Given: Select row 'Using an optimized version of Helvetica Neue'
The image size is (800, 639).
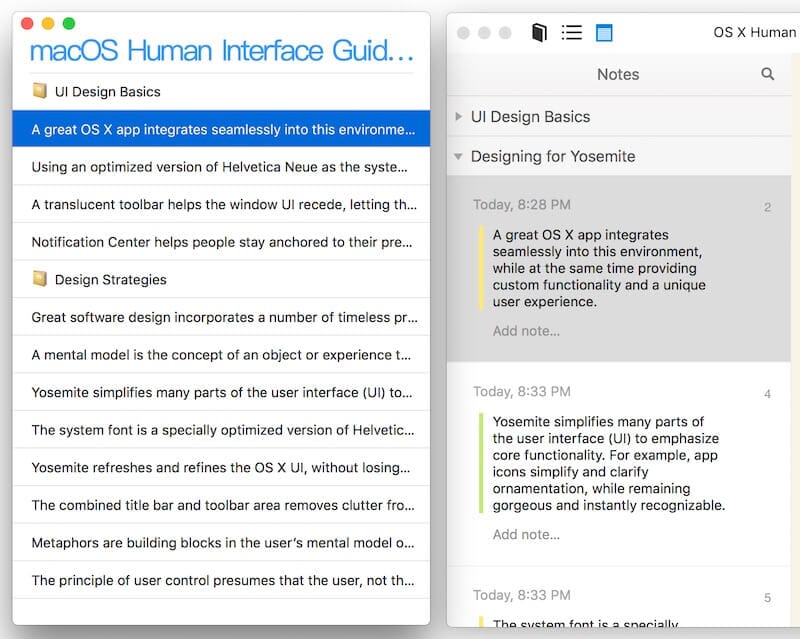Looking at the screenshot, I should coord(221,166).
